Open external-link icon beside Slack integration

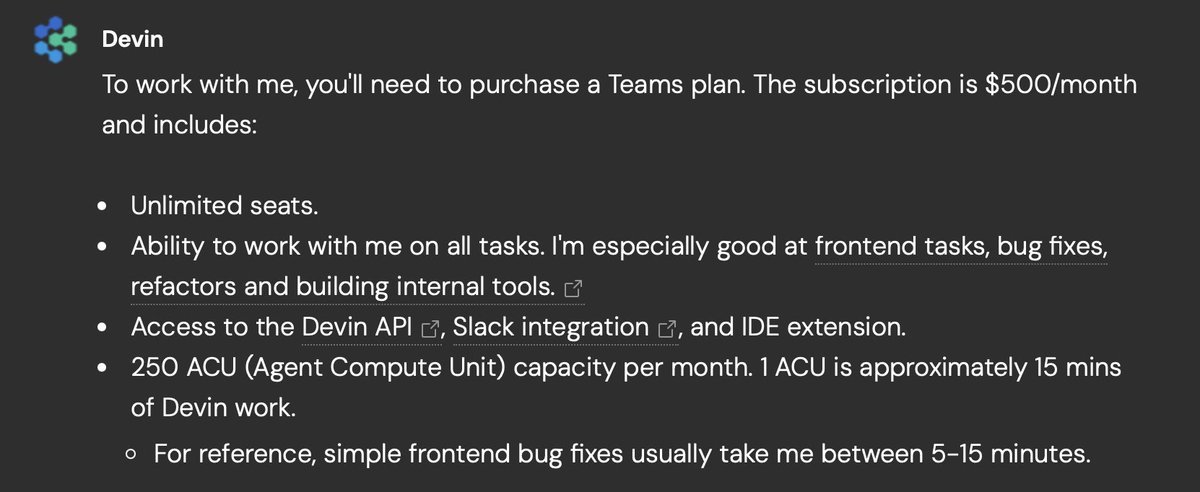point(667,328)
